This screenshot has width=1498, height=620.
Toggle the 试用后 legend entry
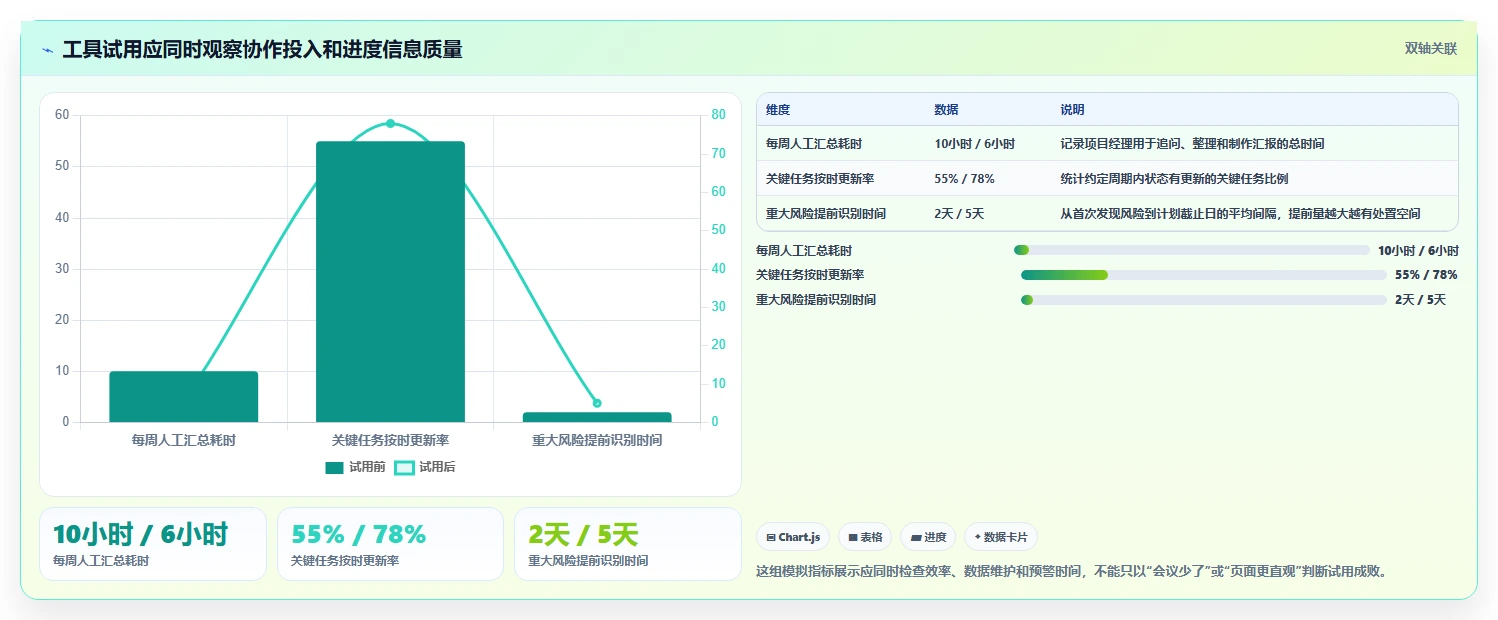click(x=425, y=467)
